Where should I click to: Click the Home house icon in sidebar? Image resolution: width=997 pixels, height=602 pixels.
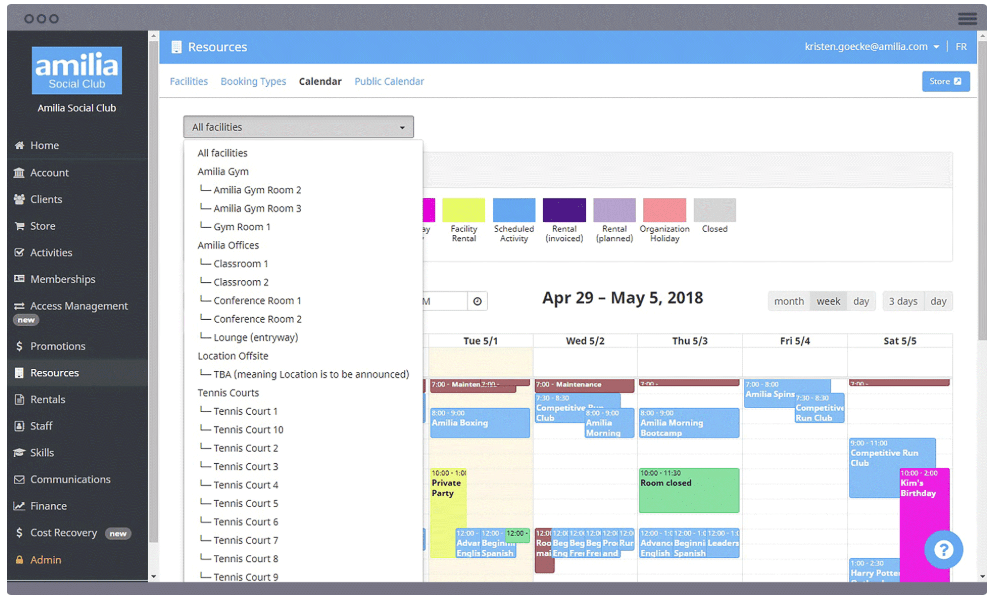pyautogui.click(x=19, y=146)
